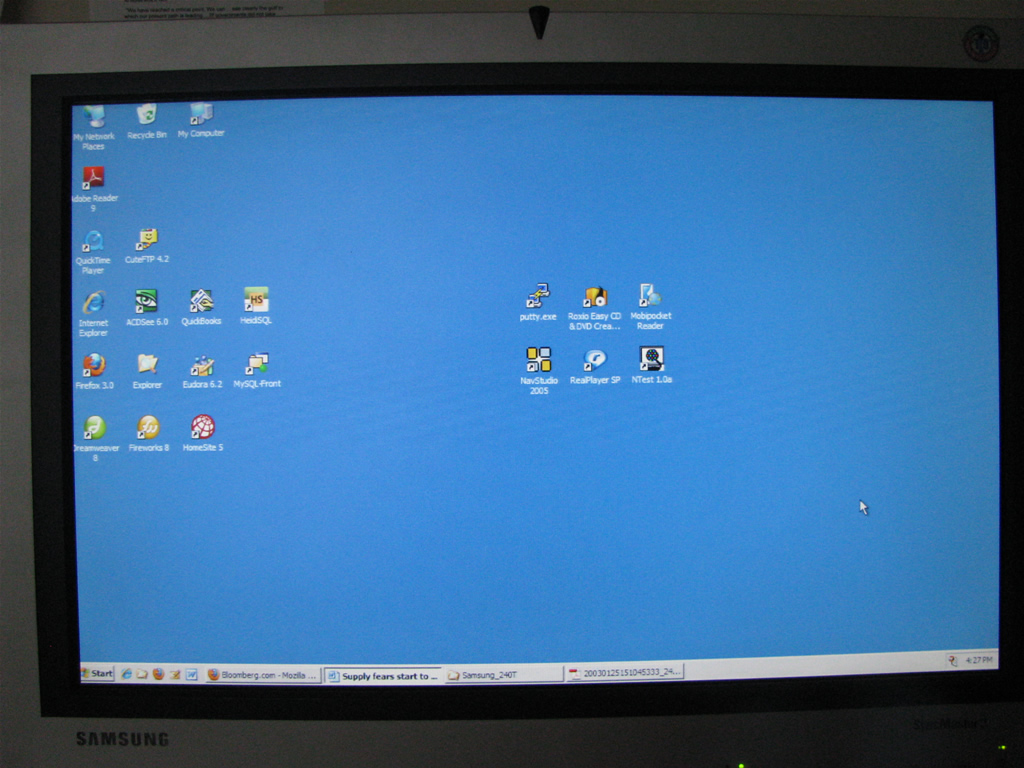Screen dimensions: 1024x768
Task: Switch to Bloomberg.com Mozilla taskbar window
Action: 262,675
